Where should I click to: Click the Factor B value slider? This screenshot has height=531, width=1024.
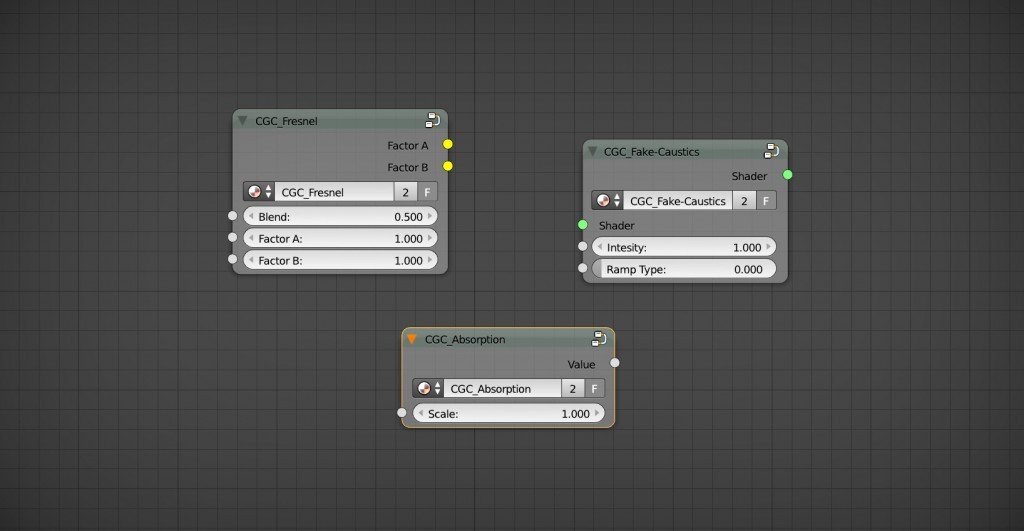(x=340, y=260)
